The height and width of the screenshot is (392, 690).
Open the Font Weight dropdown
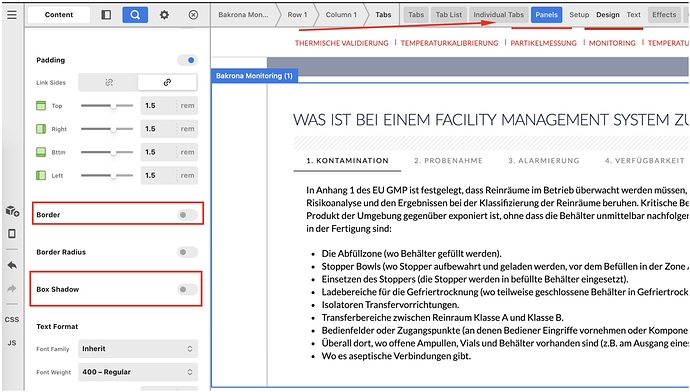coord(138,372)
